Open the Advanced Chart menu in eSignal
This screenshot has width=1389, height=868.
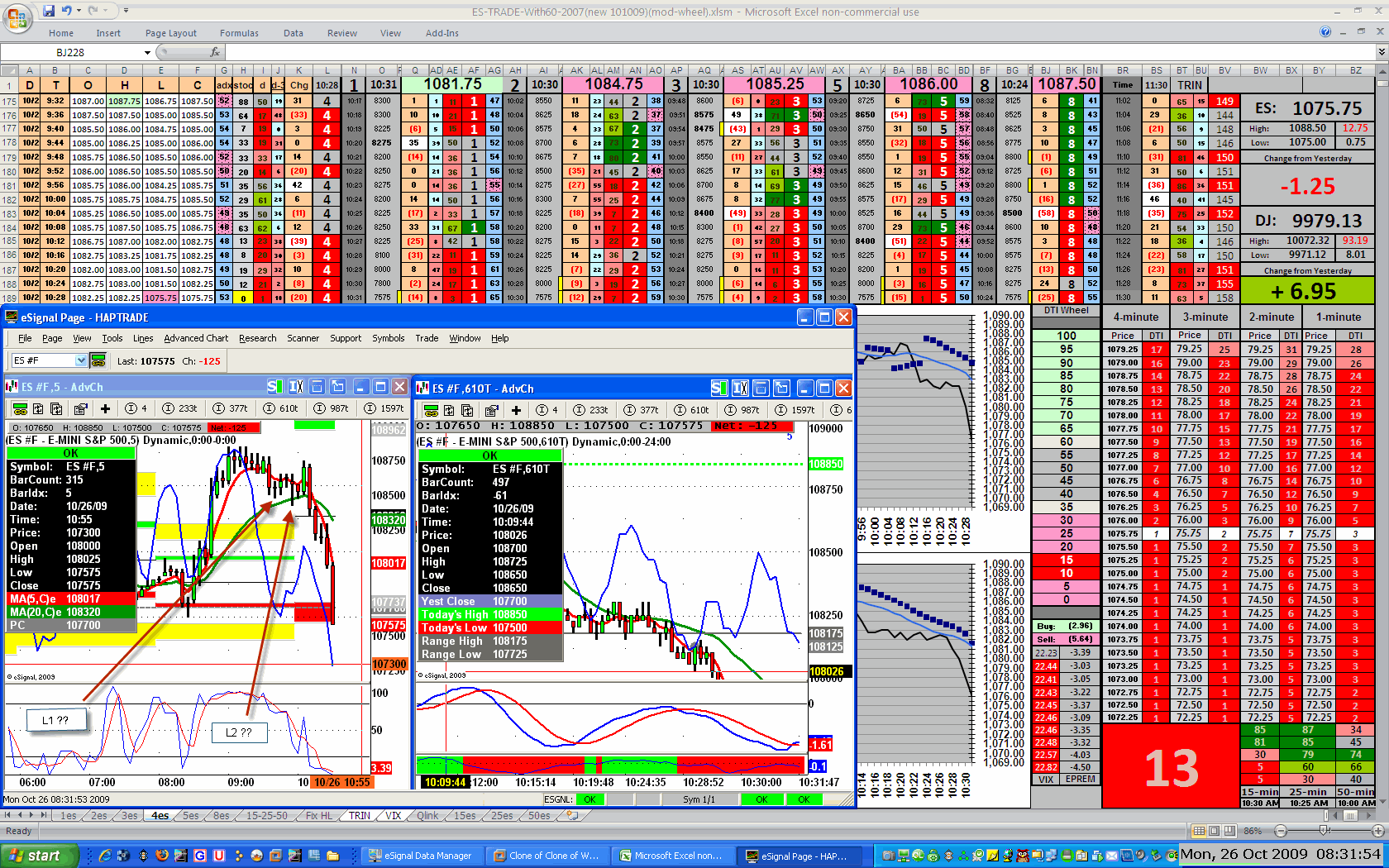196,338
